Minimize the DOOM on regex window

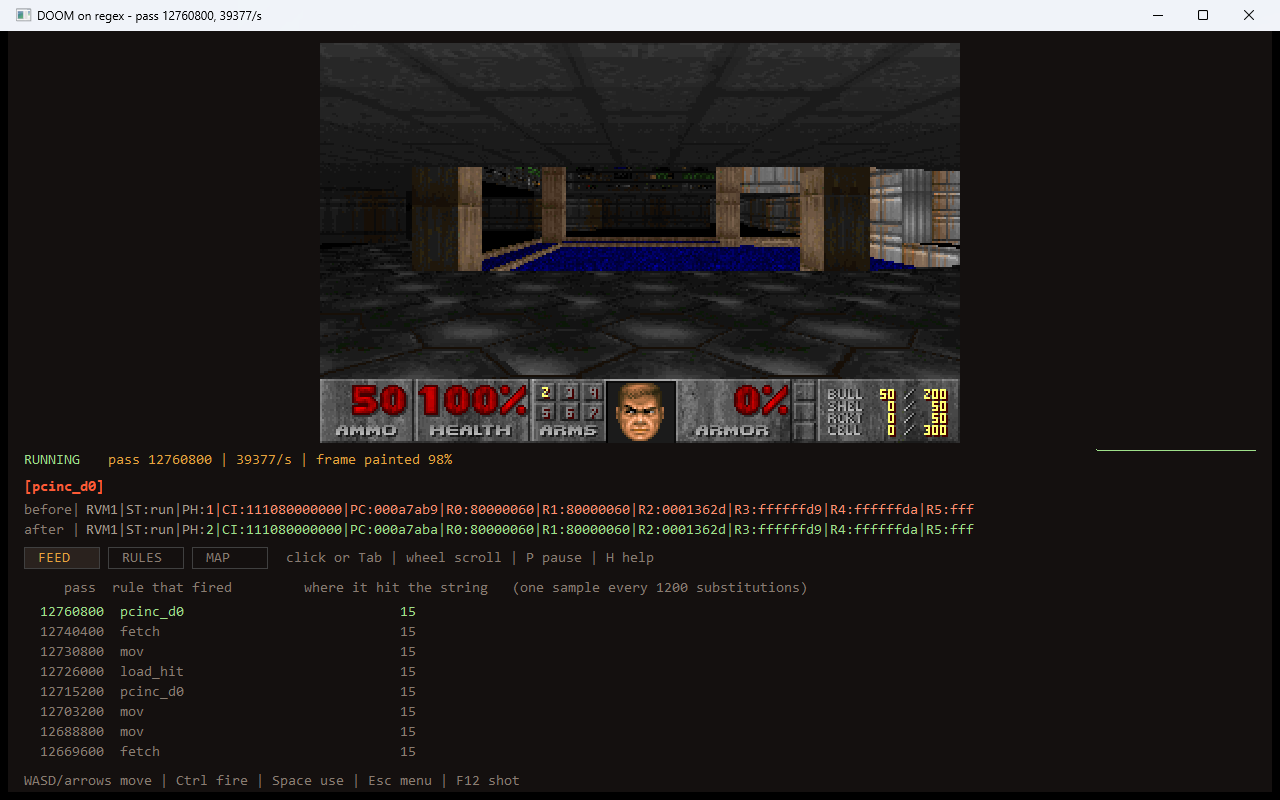[1157, 15]
